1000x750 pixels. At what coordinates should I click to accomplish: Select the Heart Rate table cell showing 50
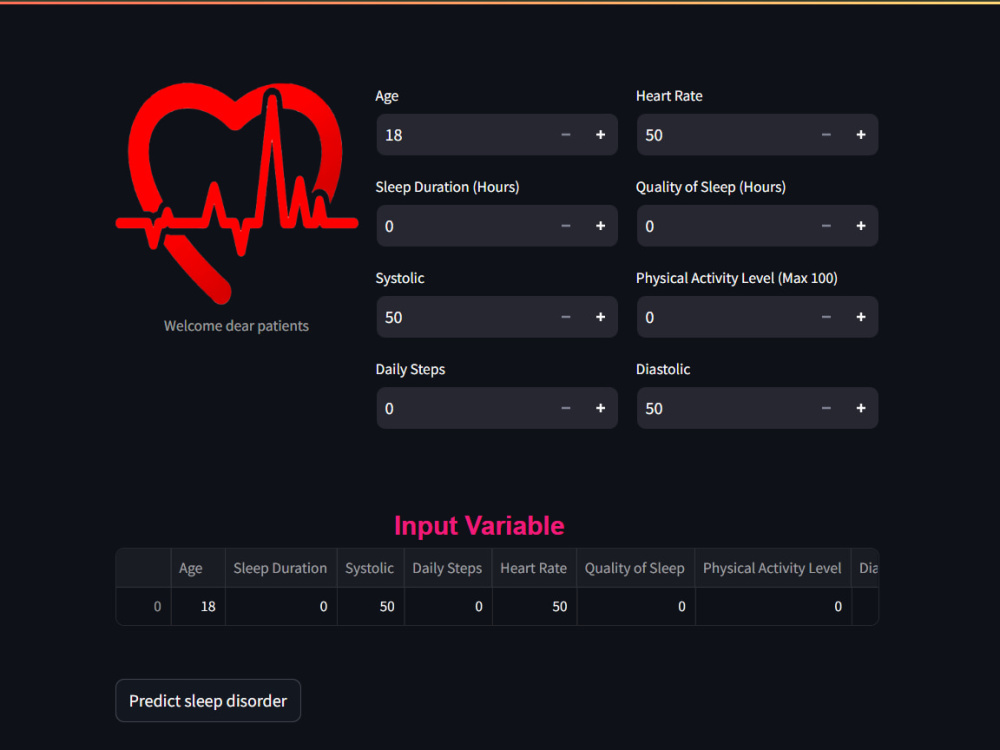(x=534, y=607)
